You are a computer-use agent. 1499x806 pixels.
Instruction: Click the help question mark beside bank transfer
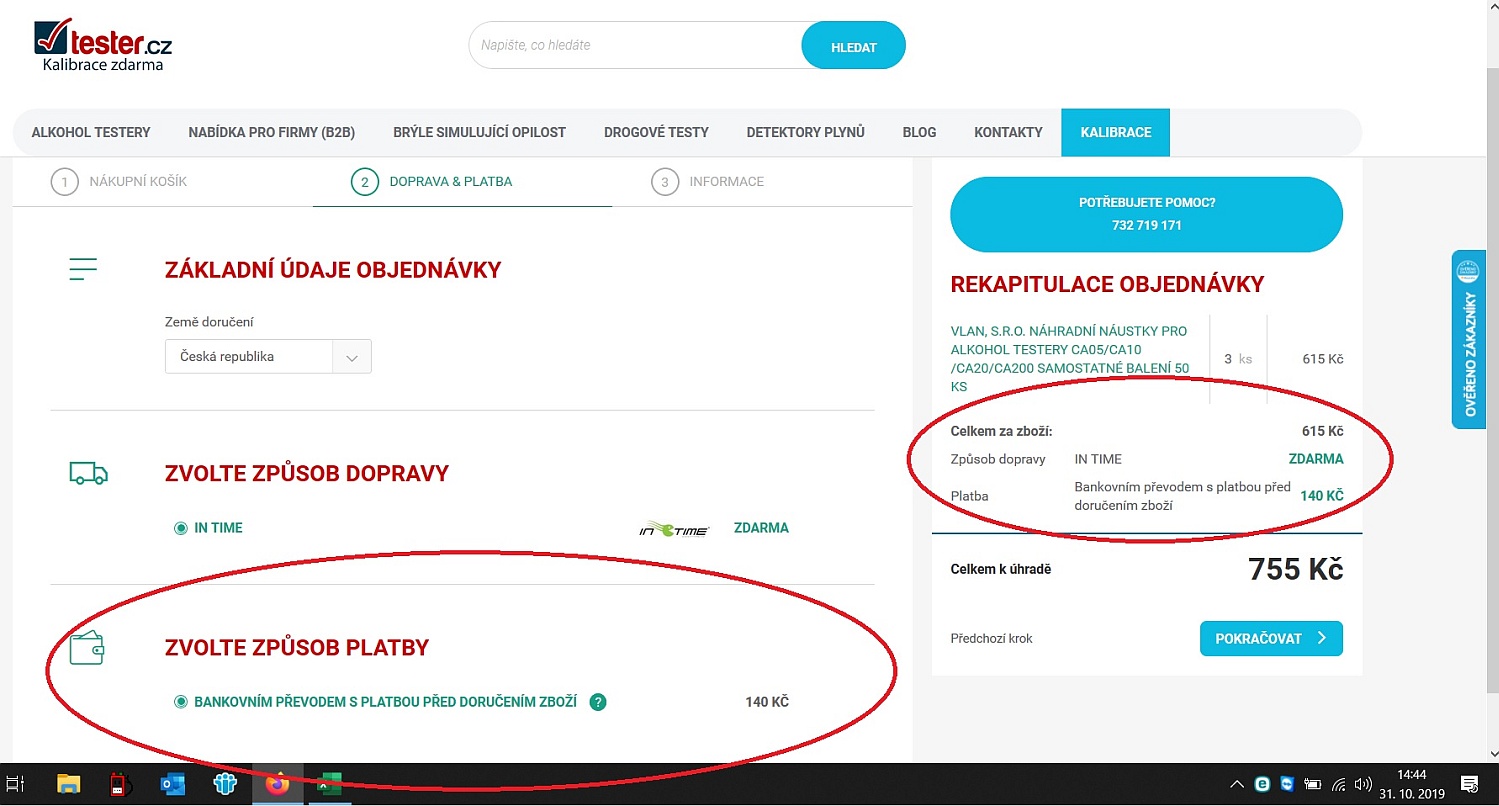[598, 702]
